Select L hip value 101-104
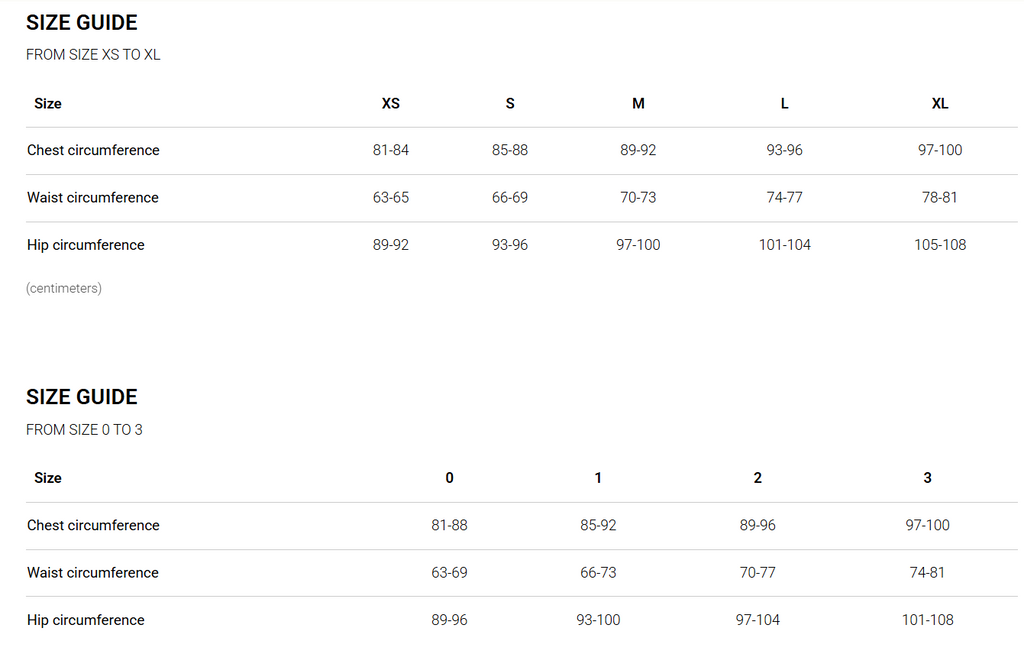Image resolution: width=1024 pixels, height=654 pixels. tap(784, 245)
